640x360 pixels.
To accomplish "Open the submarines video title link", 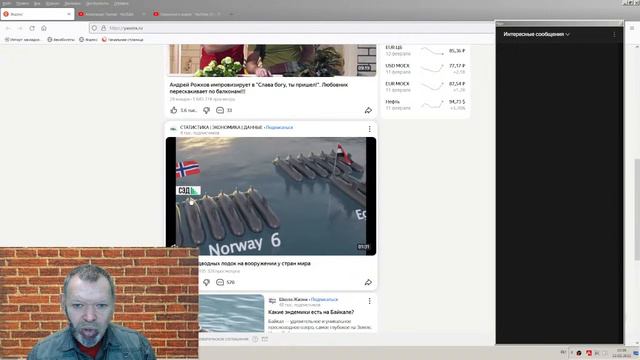I will [x=255, y=263].
